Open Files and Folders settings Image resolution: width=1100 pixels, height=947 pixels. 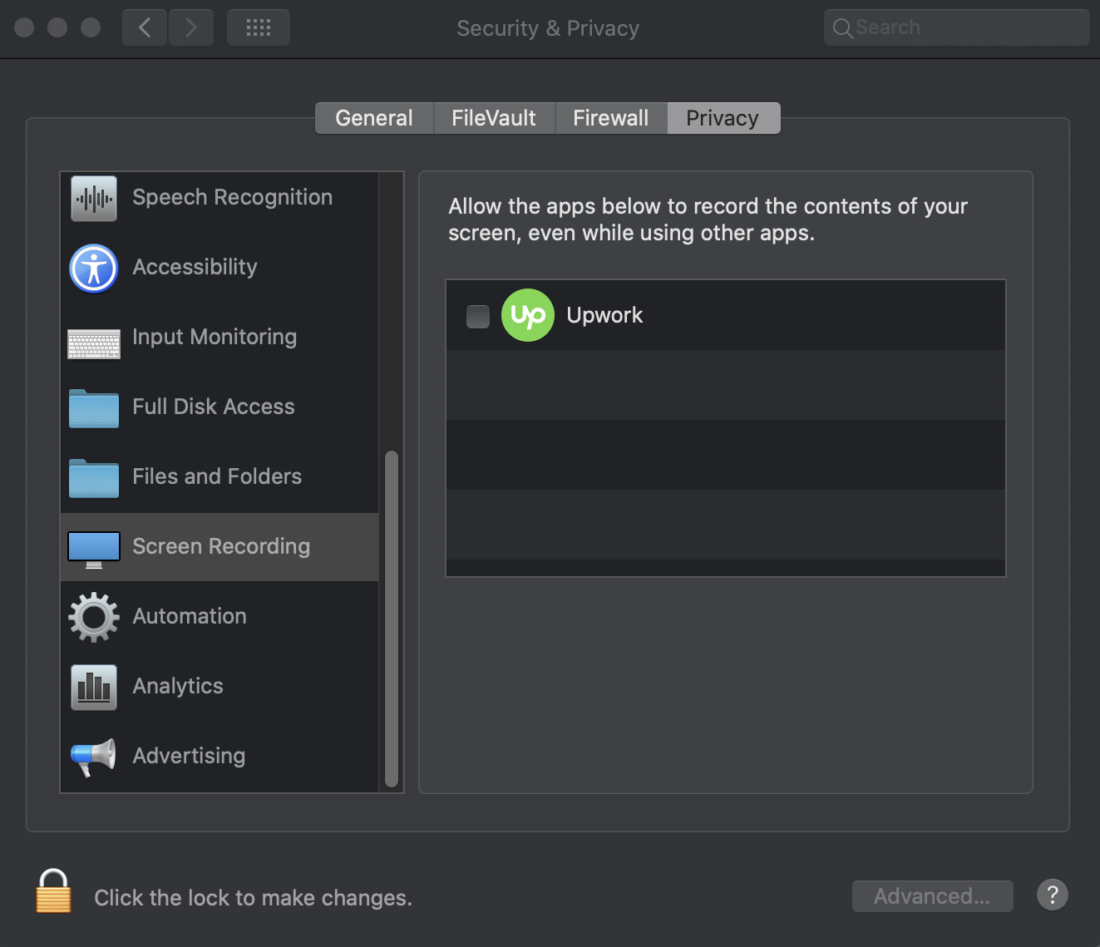[x=93, y=477]
